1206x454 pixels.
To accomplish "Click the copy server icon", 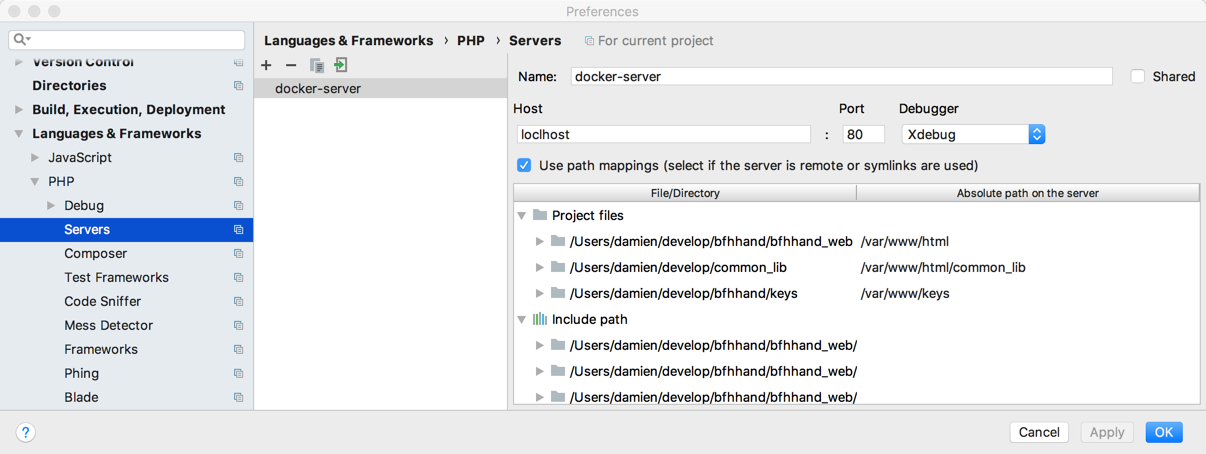I will coord(316,66).
